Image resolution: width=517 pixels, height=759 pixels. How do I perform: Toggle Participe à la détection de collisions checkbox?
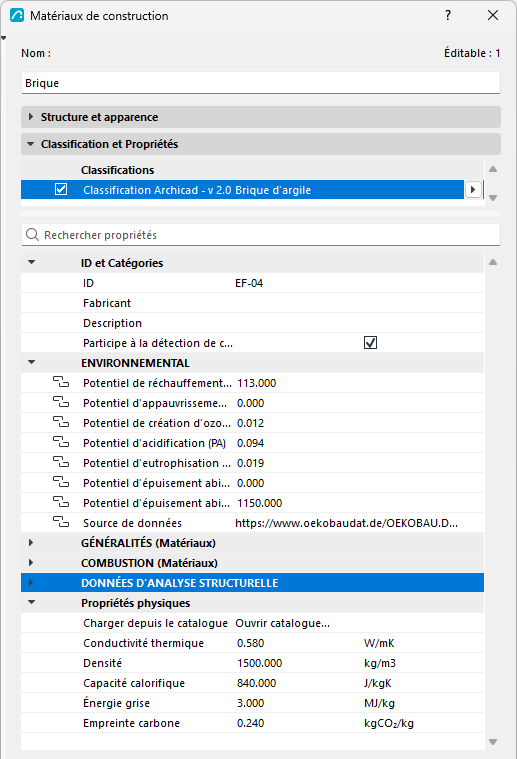pyautogui.click(x=370, y=343)
